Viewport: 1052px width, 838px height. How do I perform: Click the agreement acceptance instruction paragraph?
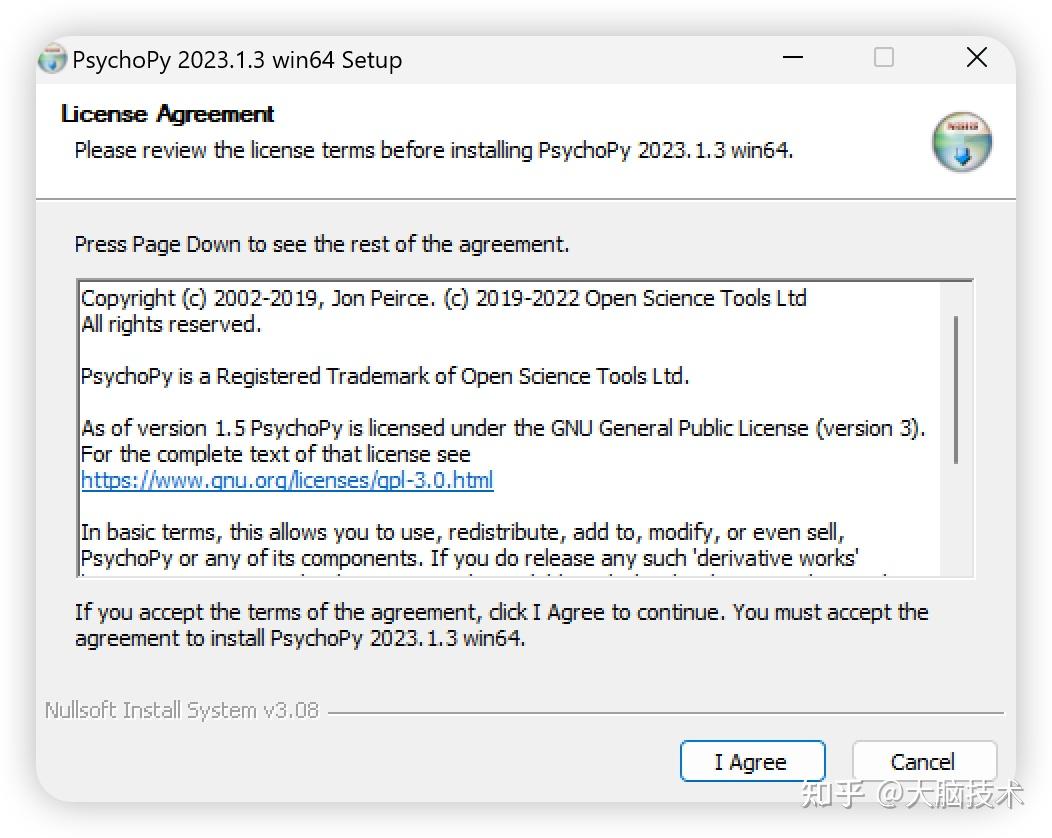(x=500, y=625)
